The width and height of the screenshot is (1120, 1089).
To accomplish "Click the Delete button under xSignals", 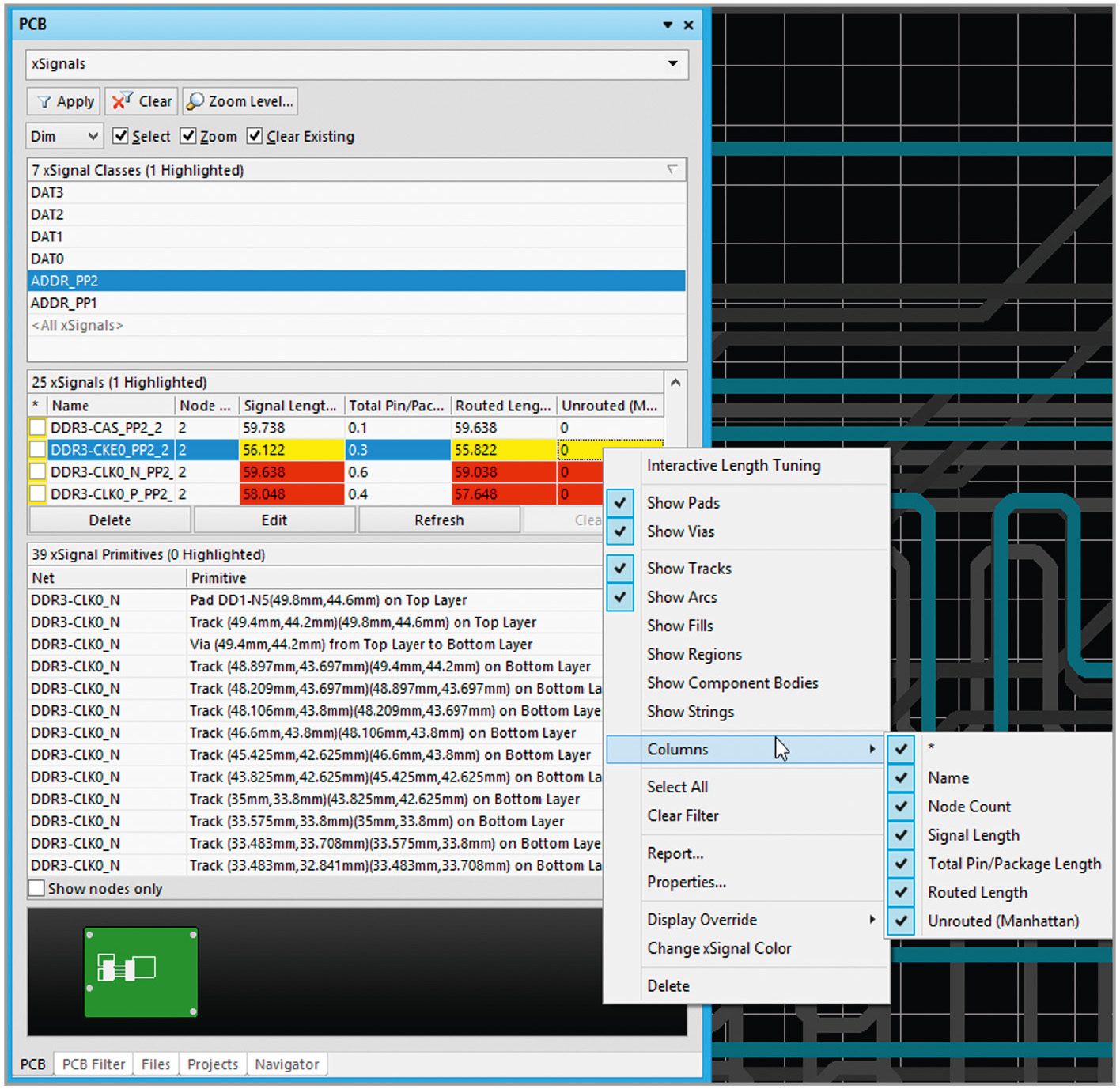I will pos(110,520).
